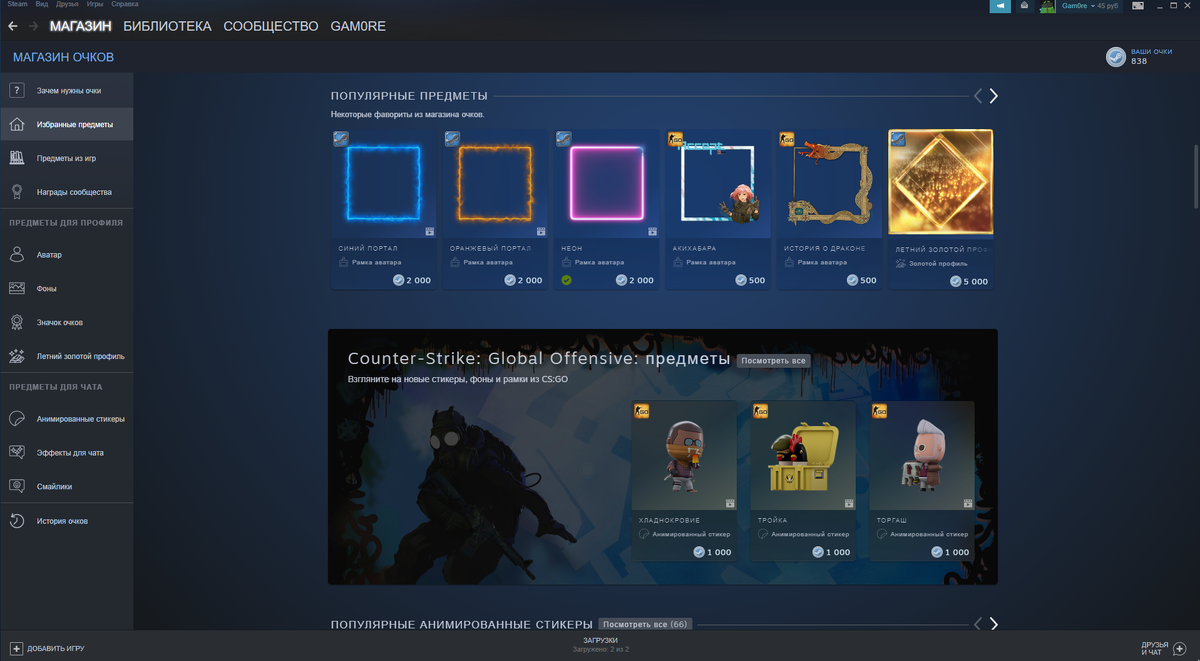Click the Магазин очков heading link
Viewport: 1200px width, 661px height.
[x=63, y=57]
